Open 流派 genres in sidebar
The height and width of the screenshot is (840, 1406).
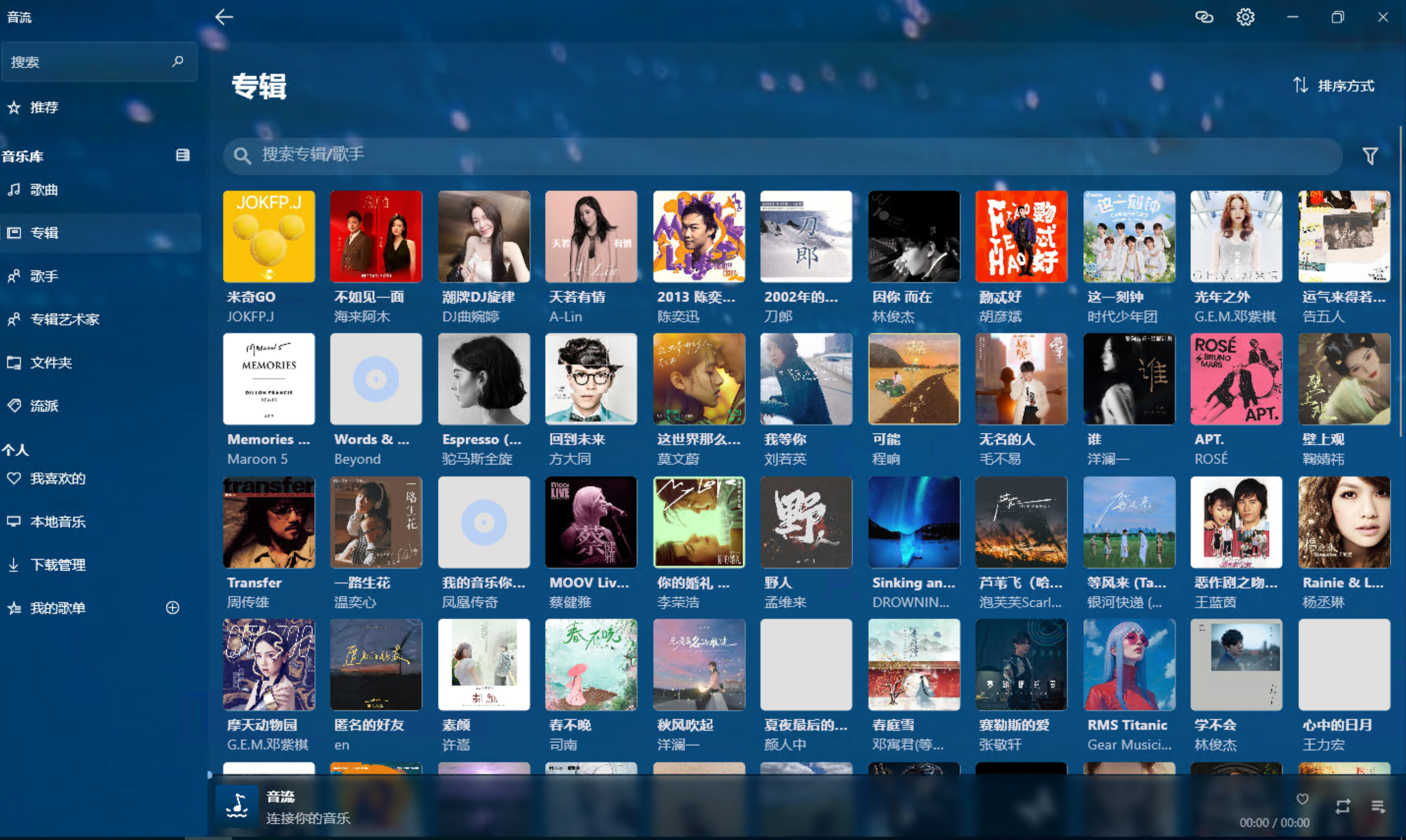pyautogui.click(x=100, y=406)
